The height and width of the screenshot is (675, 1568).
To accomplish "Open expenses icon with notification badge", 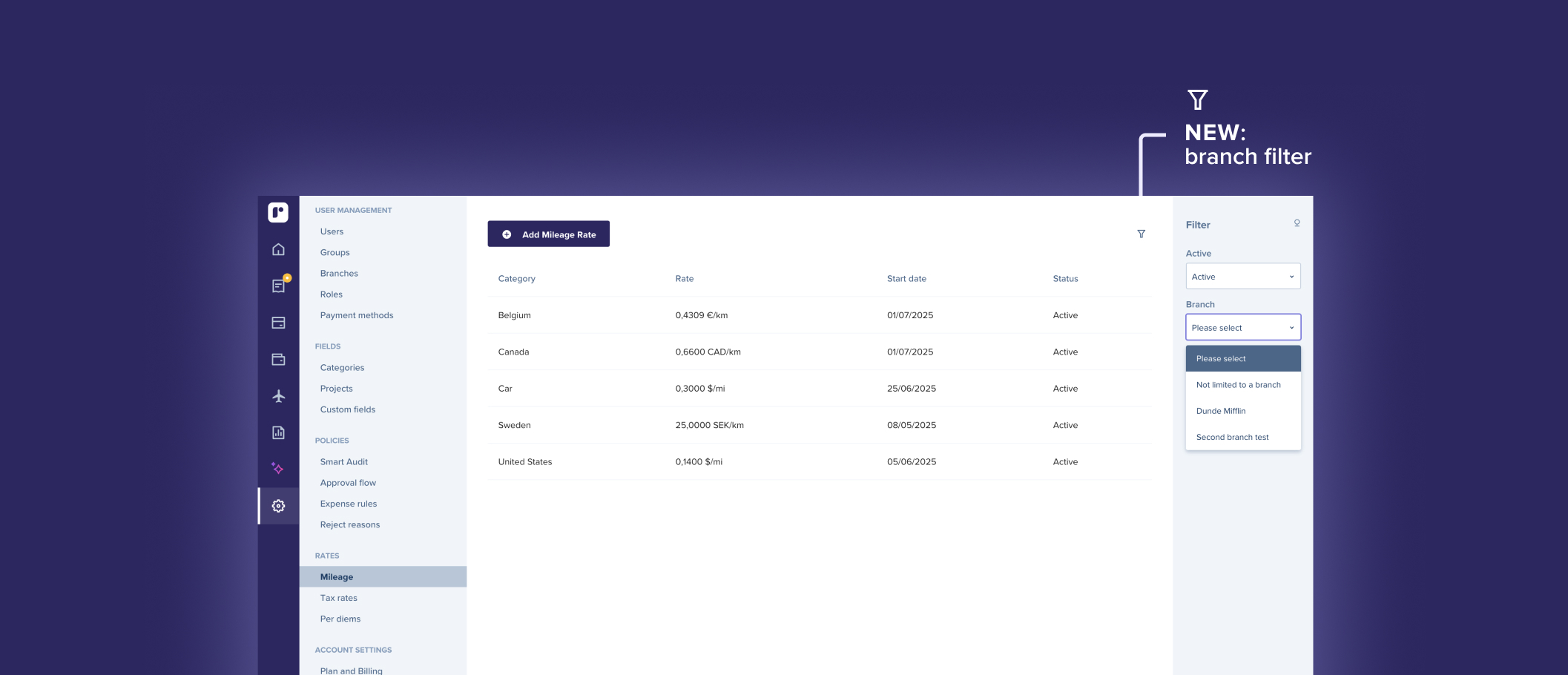I will pos(279,286).
